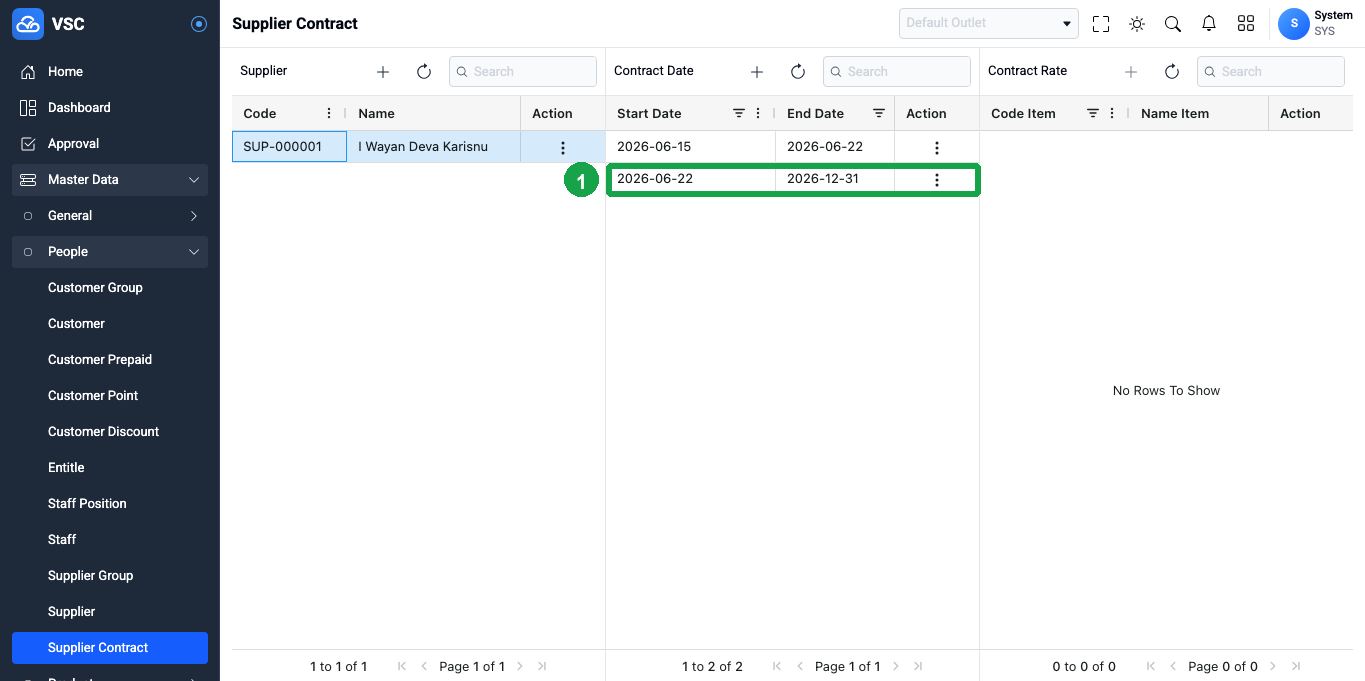Click the VSC cloud logo
The width and height of the screenshot is (1365, 681).
pyautogui.click(x=28, y=24)
